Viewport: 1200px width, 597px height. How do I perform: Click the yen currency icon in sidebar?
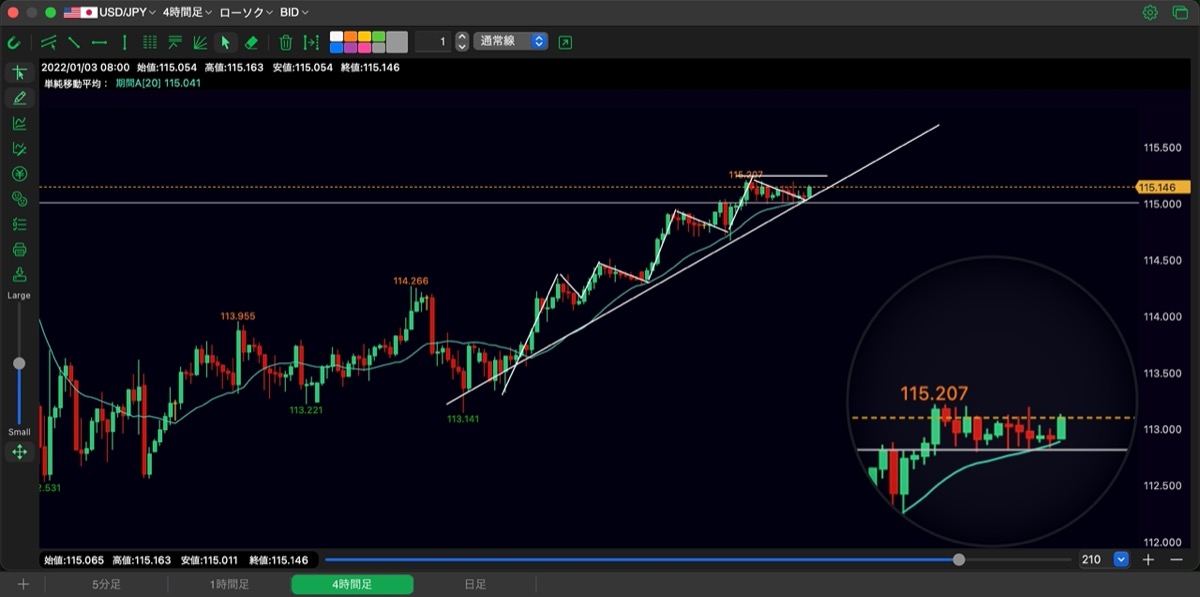click(19, 174)
